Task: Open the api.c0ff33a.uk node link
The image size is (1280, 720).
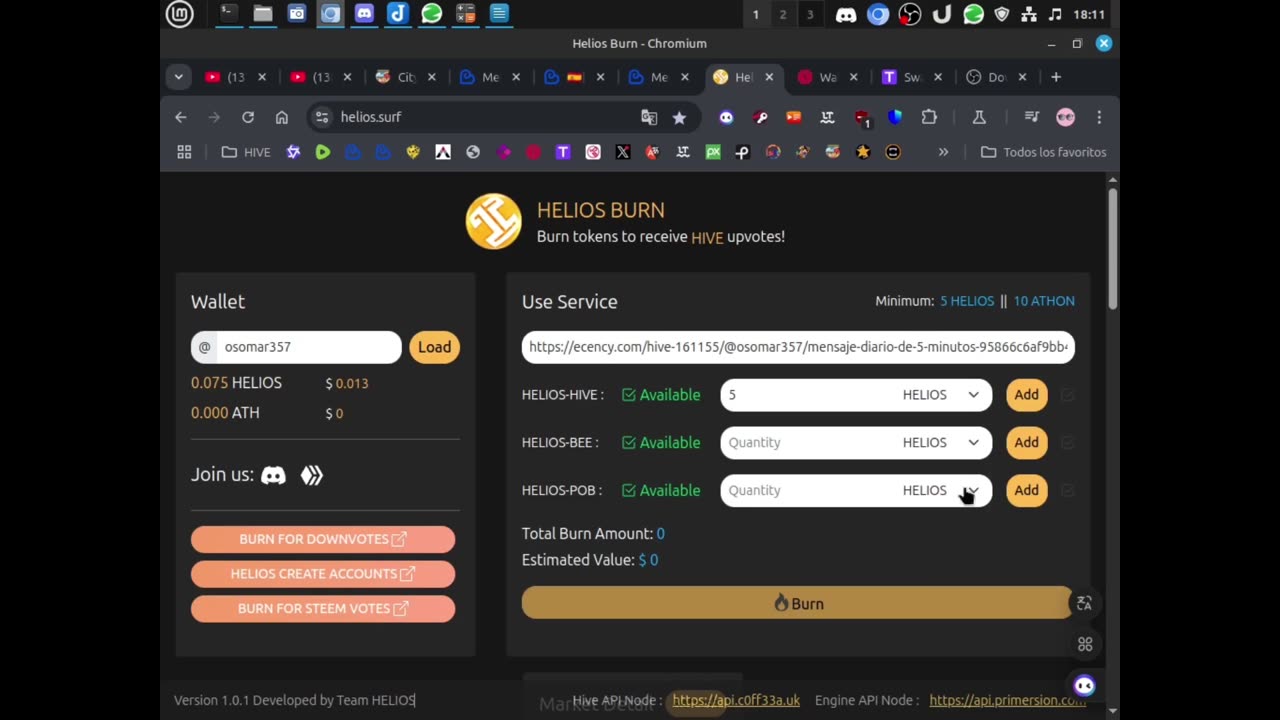Action: (x=736, y=700)
